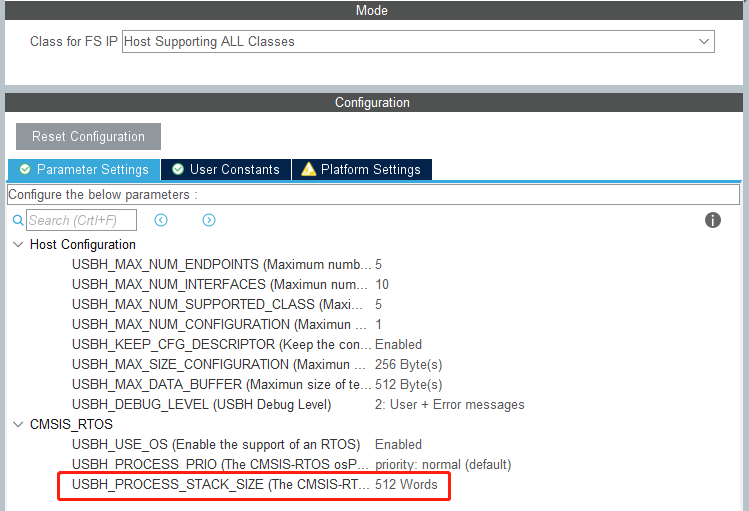Click the search magnifier icon

(x=18, y=220)
